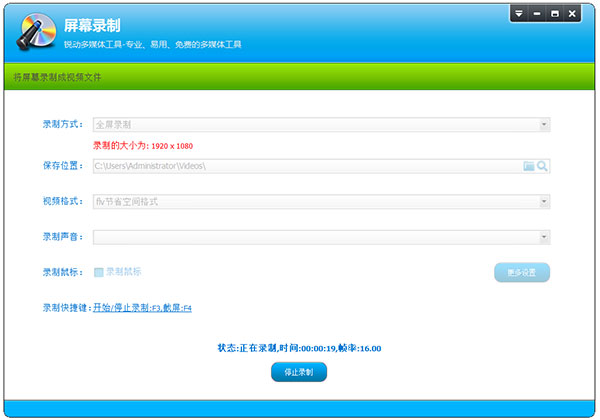600x420 pixels.
Task: Click the red text 录制的大小为: 1920 x 1080
Action: coord(143,146)
